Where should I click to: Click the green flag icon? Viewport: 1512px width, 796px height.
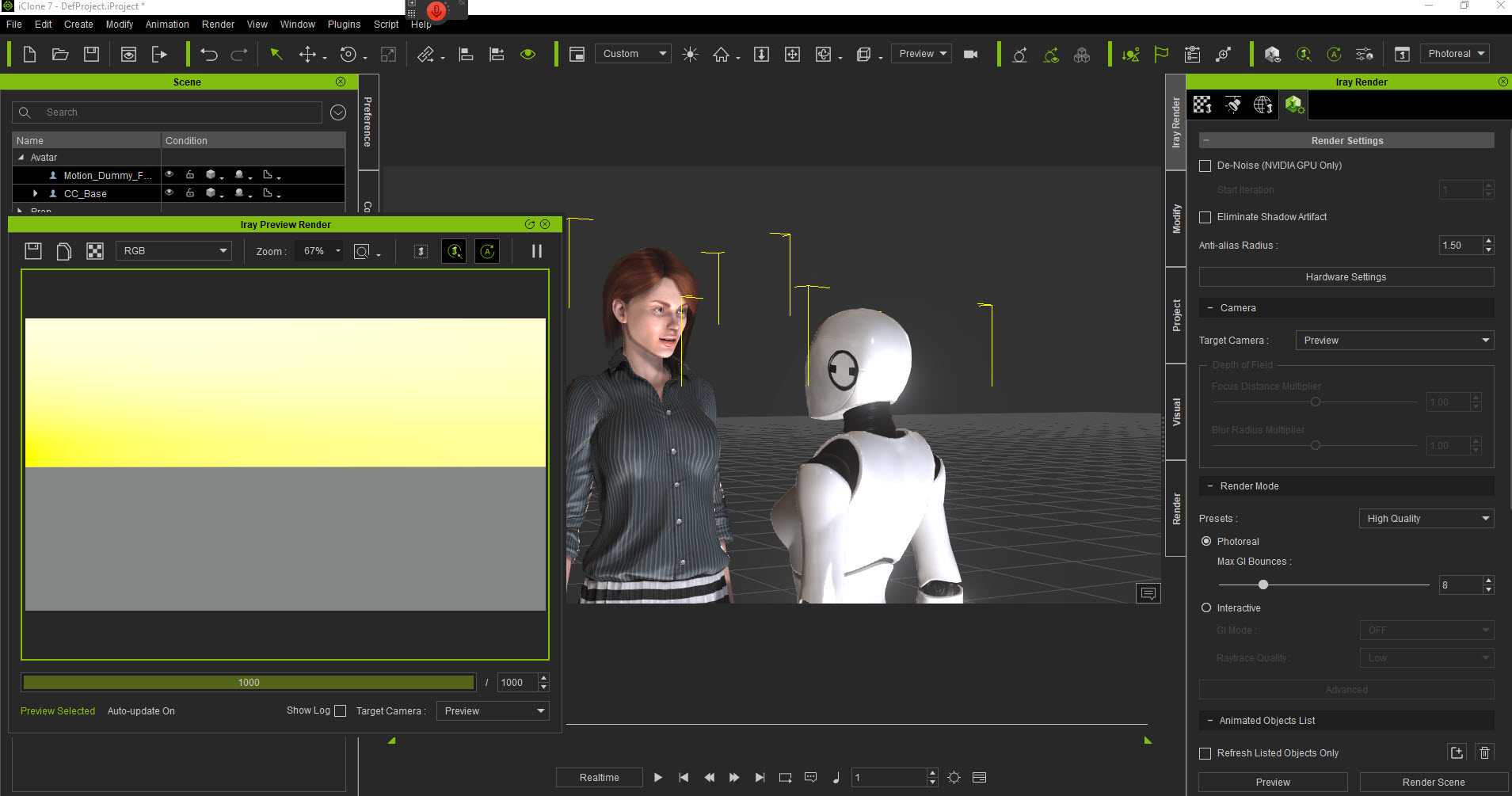click(x=1161, y=54)
